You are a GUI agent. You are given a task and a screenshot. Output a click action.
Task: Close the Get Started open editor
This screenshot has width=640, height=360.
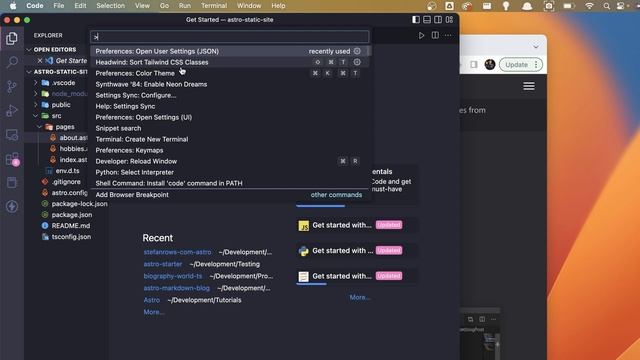coord(40,60)
